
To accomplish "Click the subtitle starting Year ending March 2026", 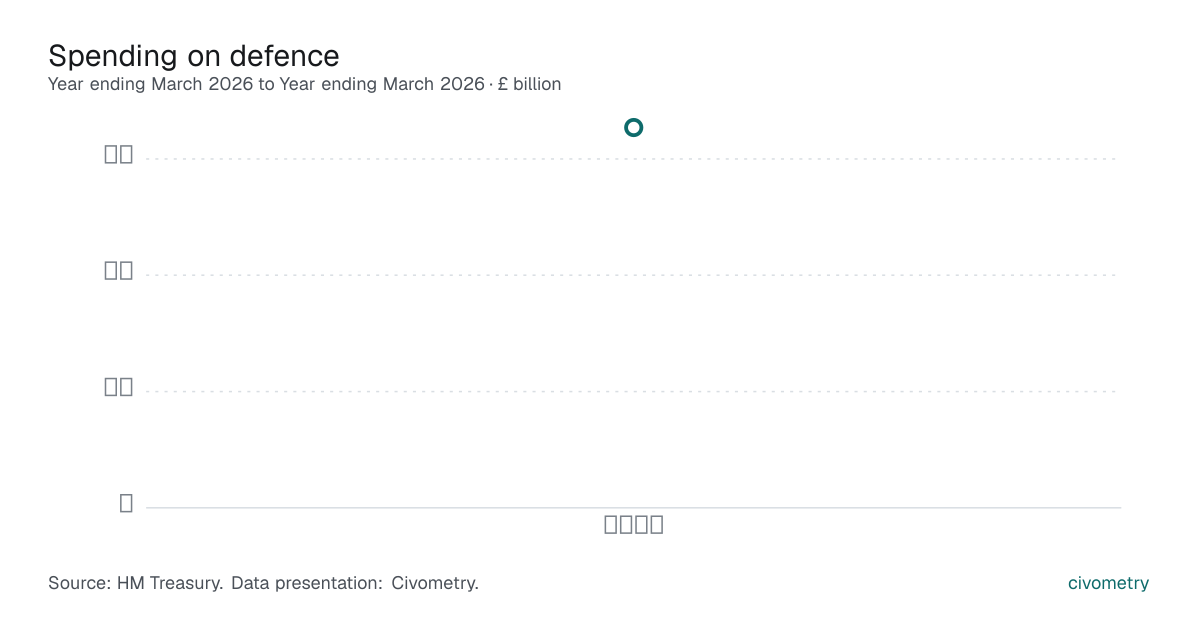I will [304, 84].
